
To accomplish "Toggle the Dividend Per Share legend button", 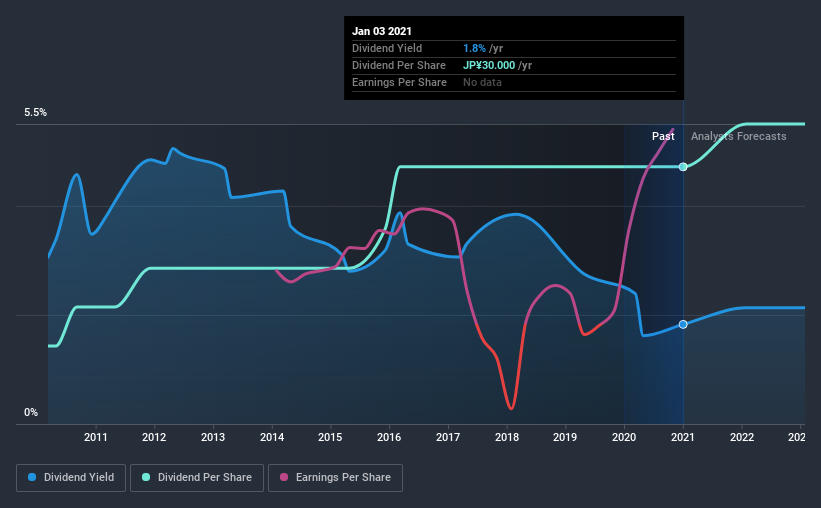I will point(197,478).
